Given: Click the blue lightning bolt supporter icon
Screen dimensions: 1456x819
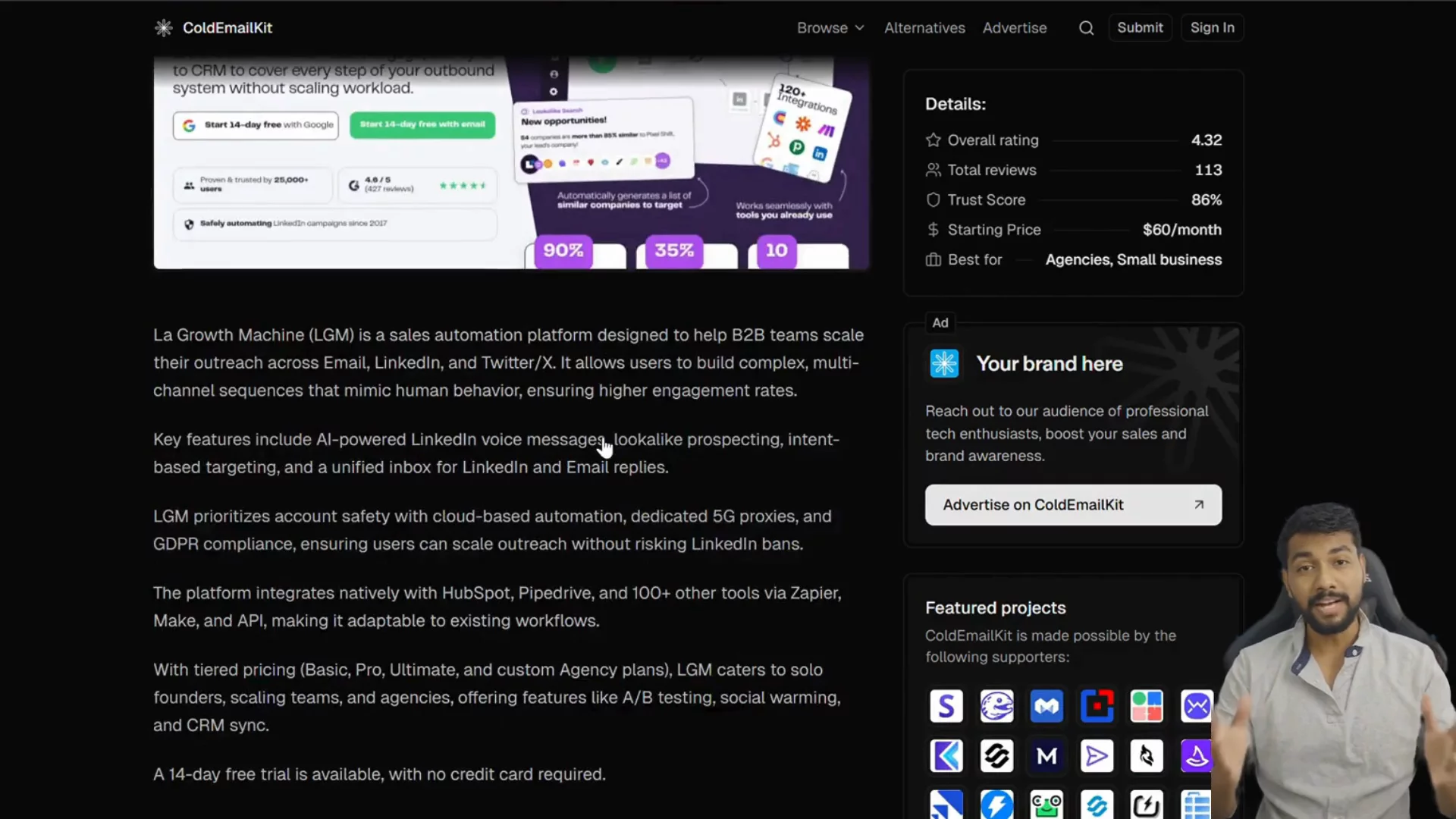Looking at the screenshot, I should point(996,804).
